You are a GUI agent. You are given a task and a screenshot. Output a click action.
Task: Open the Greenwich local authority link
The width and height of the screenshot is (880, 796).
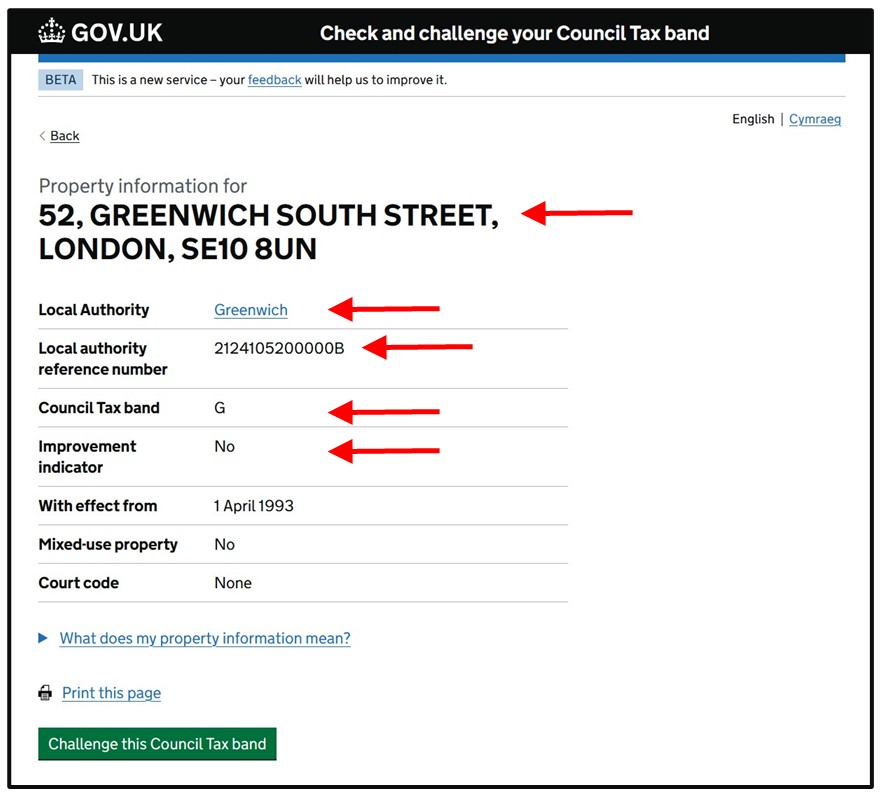(250, 310)
